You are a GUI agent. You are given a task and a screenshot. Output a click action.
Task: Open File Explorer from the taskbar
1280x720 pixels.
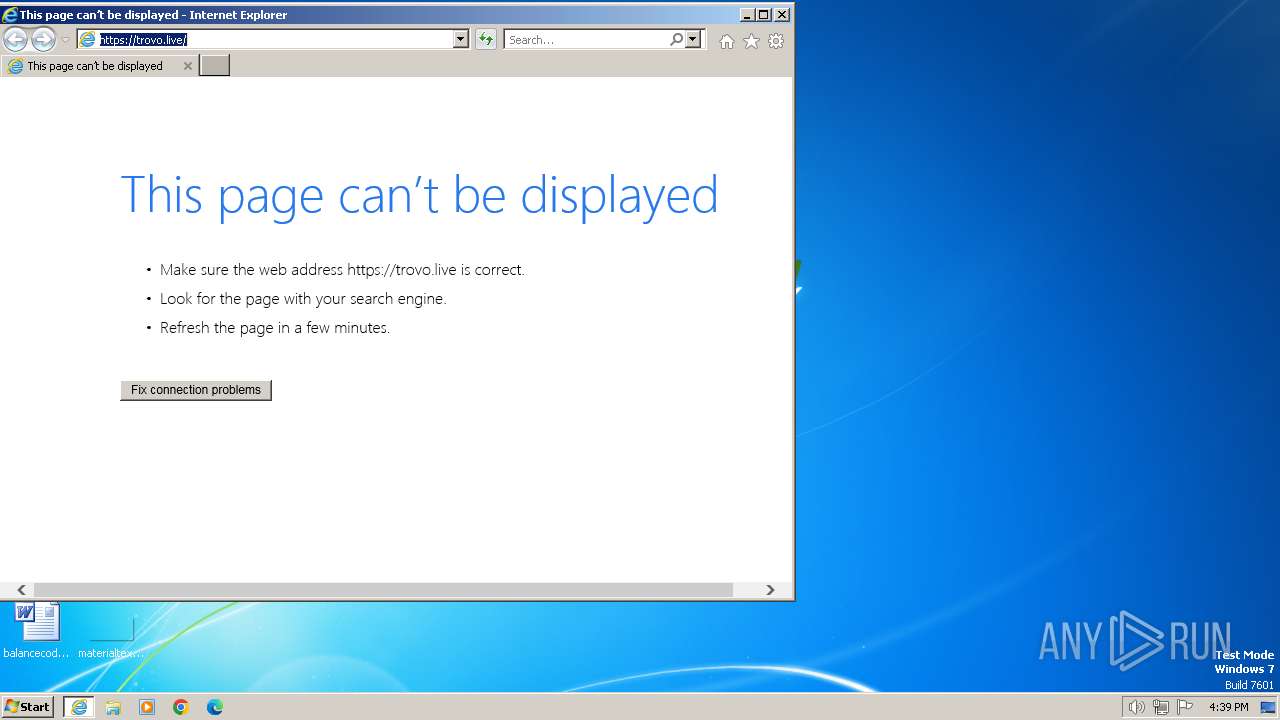(113, 707)
